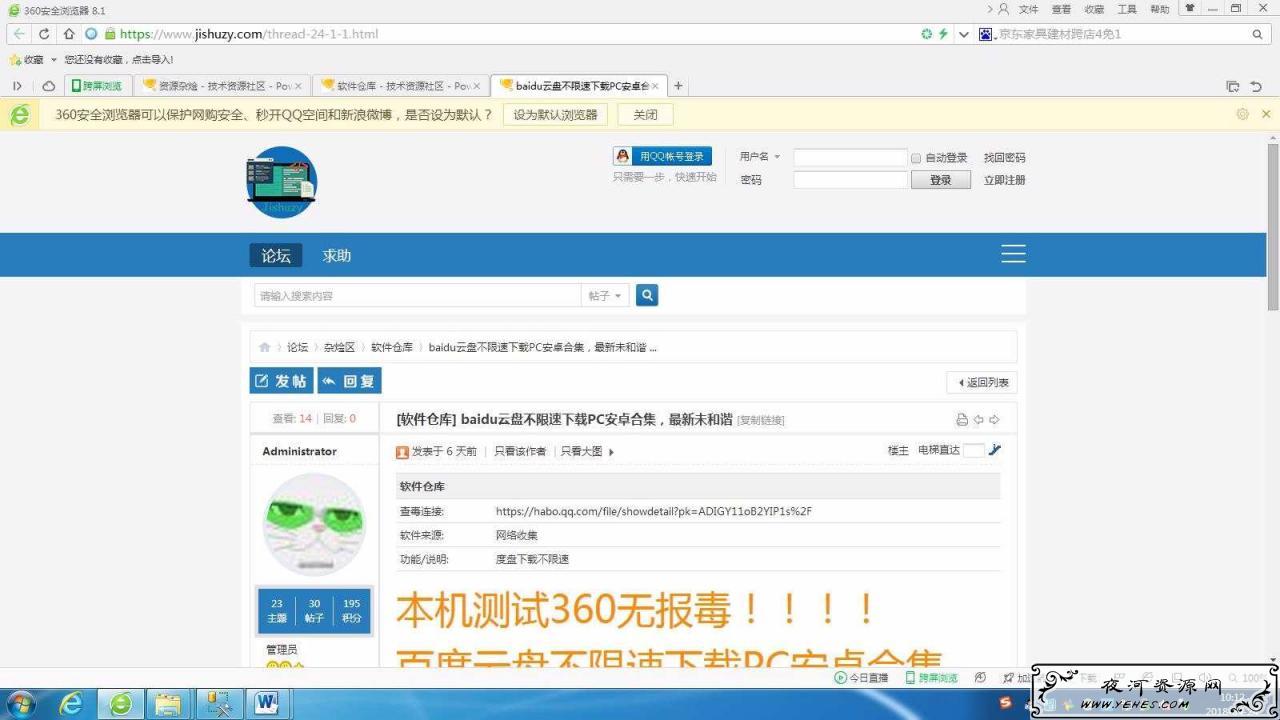Go back with the browser back arrow
This screenshot has width=1280, height=720.
tap(19, 34)
